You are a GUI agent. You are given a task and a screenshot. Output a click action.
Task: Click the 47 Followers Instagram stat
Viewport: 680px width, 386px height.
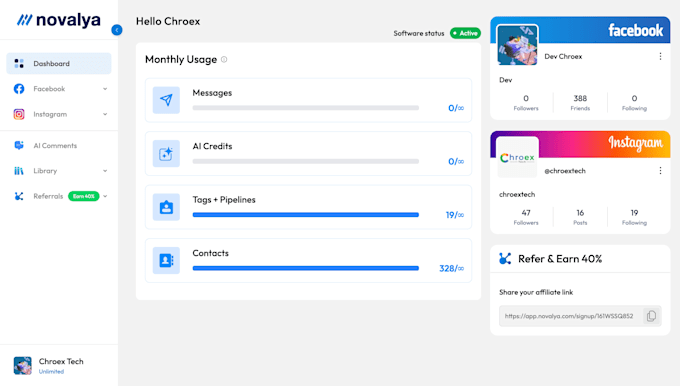[x=526, y=217]
